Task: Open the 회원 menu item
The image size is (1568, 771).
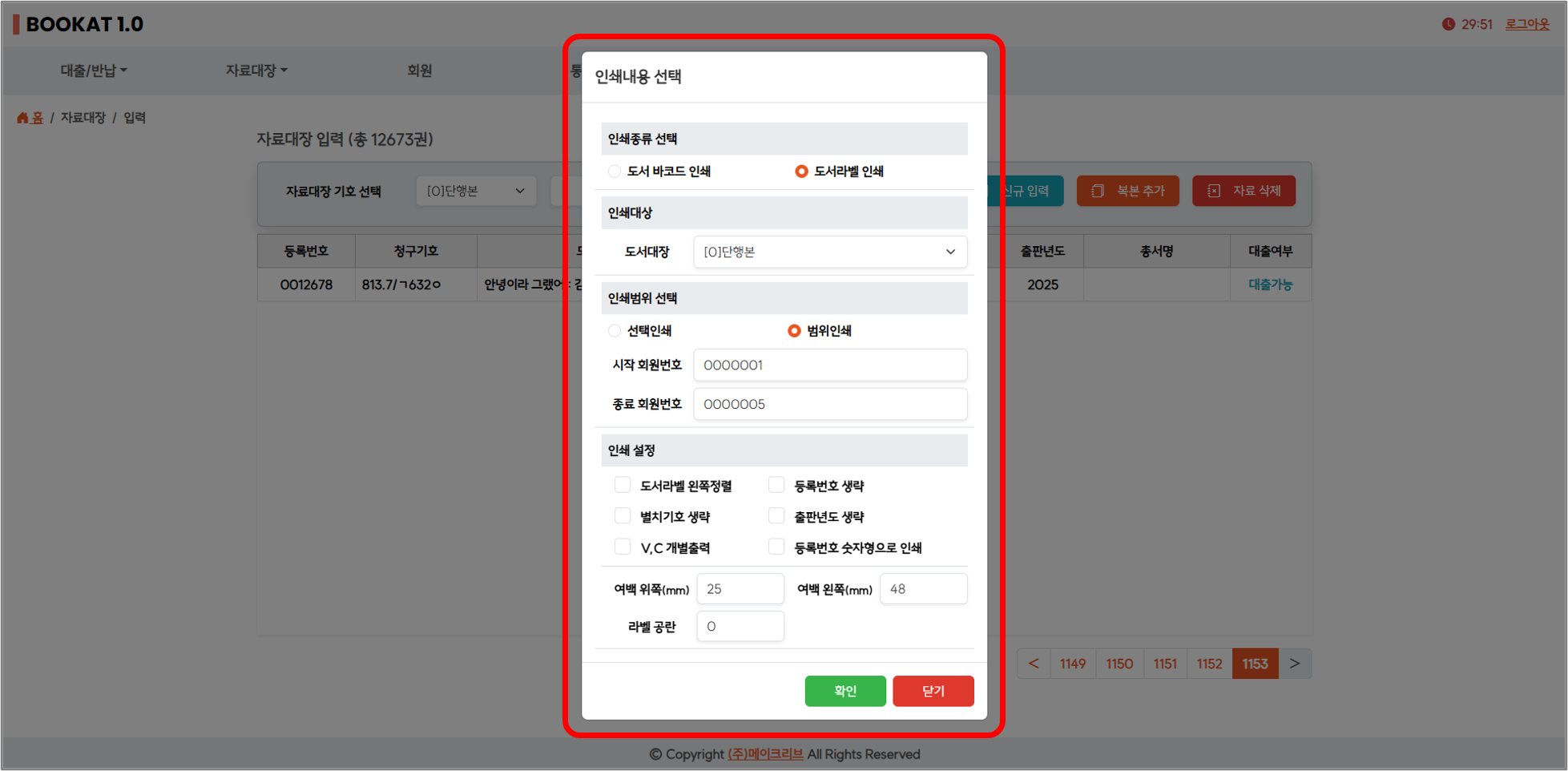Action: 419,71
